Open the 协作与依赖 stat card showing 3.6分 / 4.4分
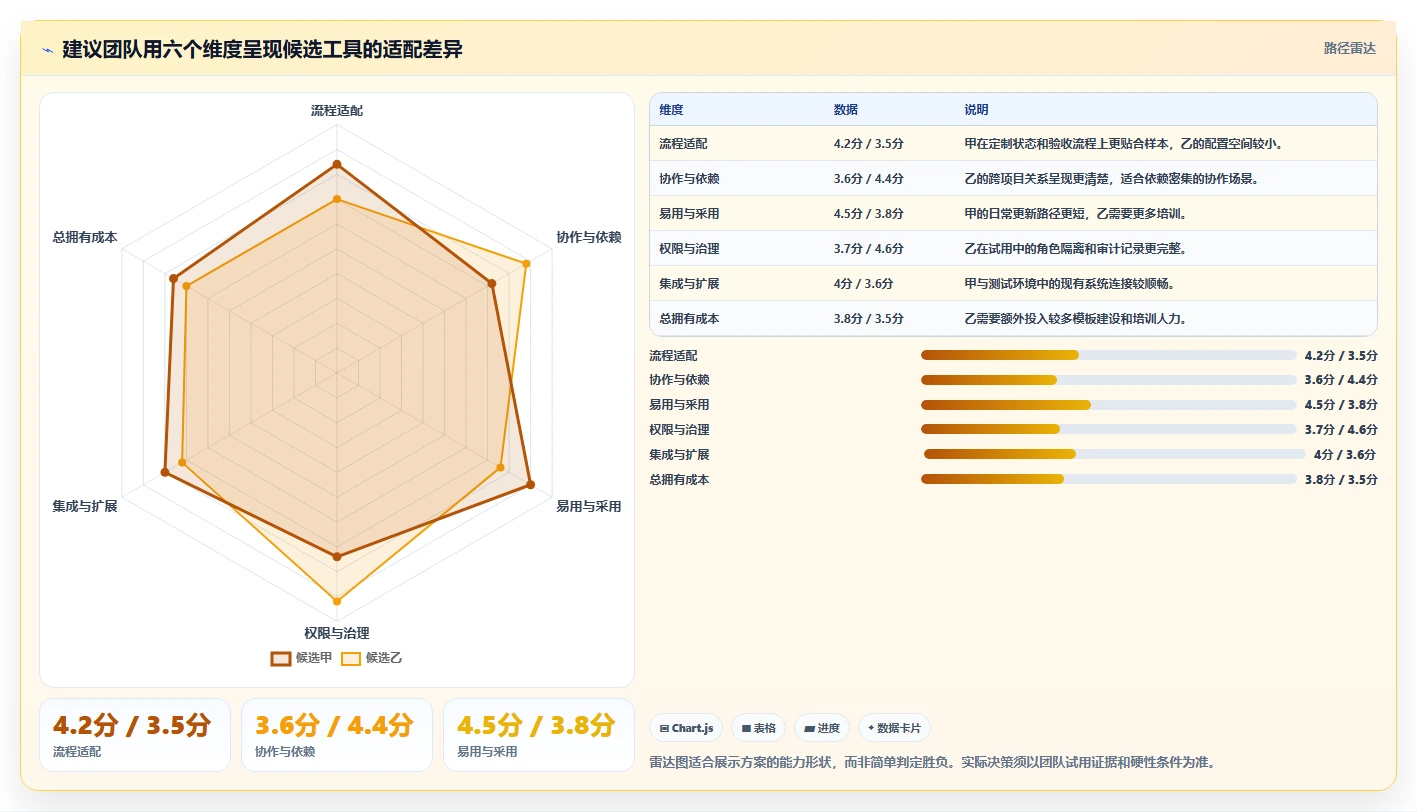 (337, 735)
